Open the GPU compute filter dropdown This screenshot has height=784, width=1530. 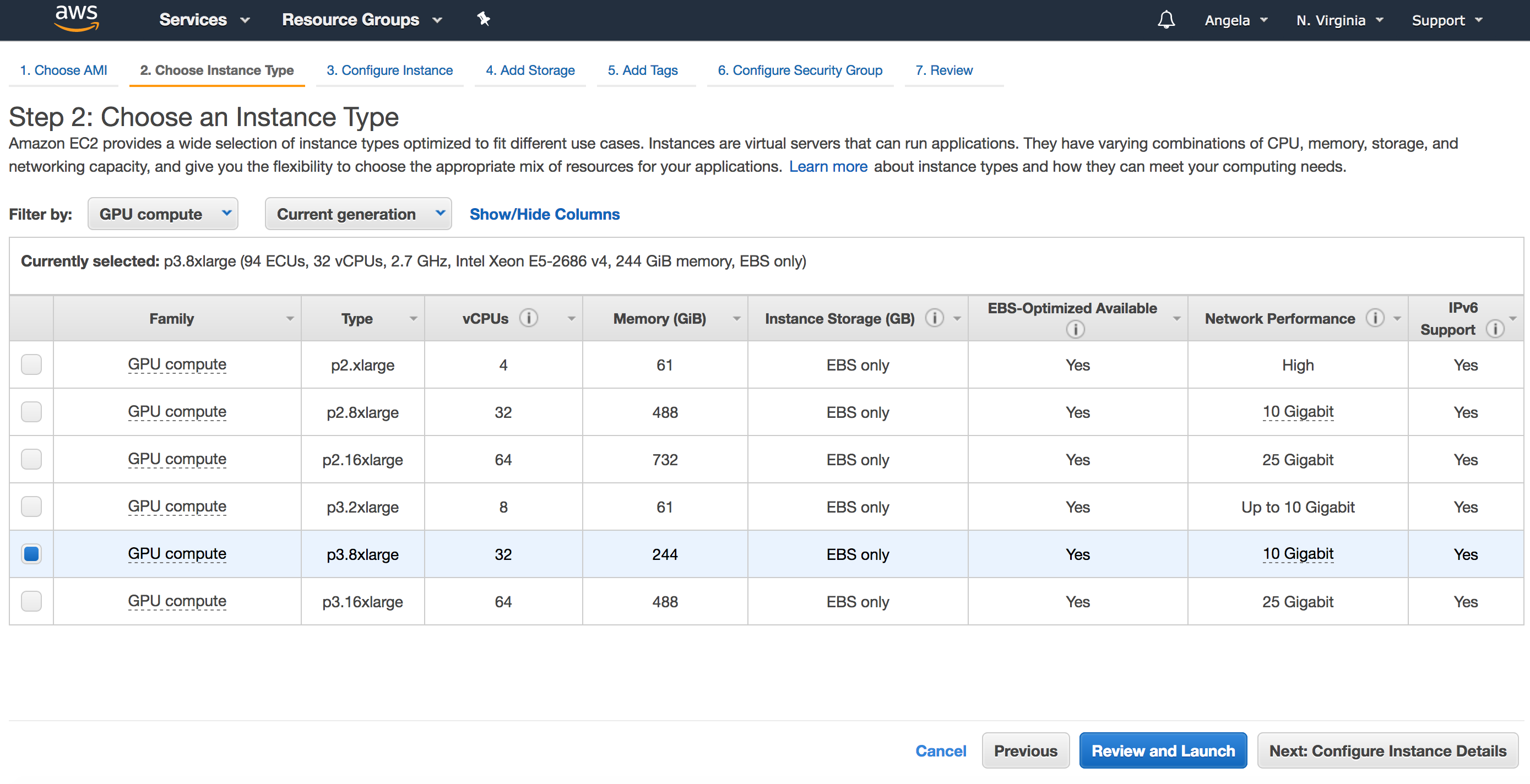coord(162,214)
